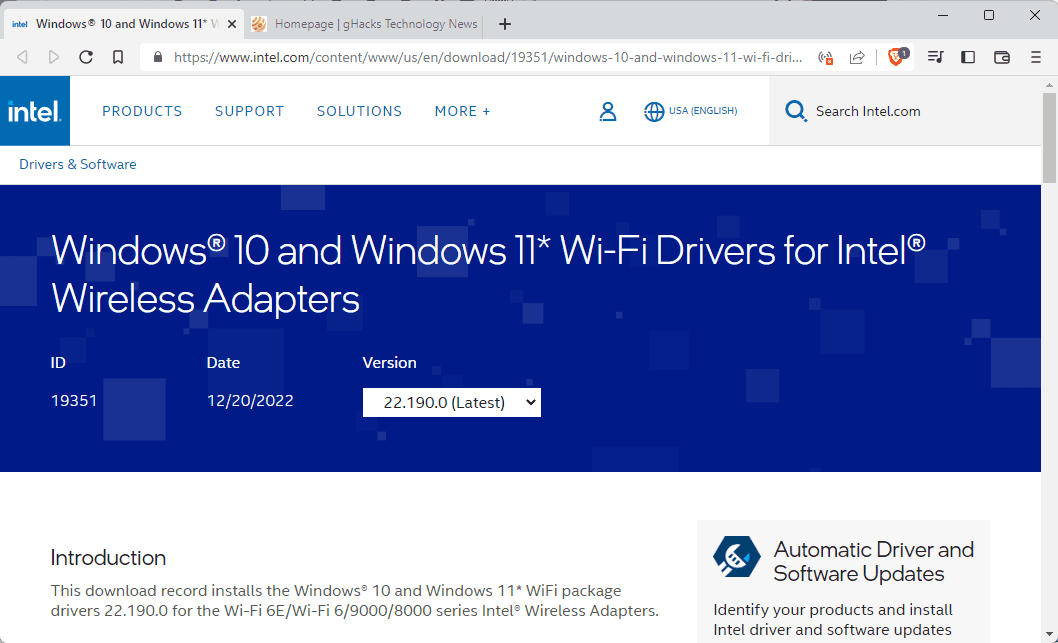The width and height of the screenshot is (1058, 643).
Task: Select USA (ENGLISH) region link
Action: coord(703,111)
